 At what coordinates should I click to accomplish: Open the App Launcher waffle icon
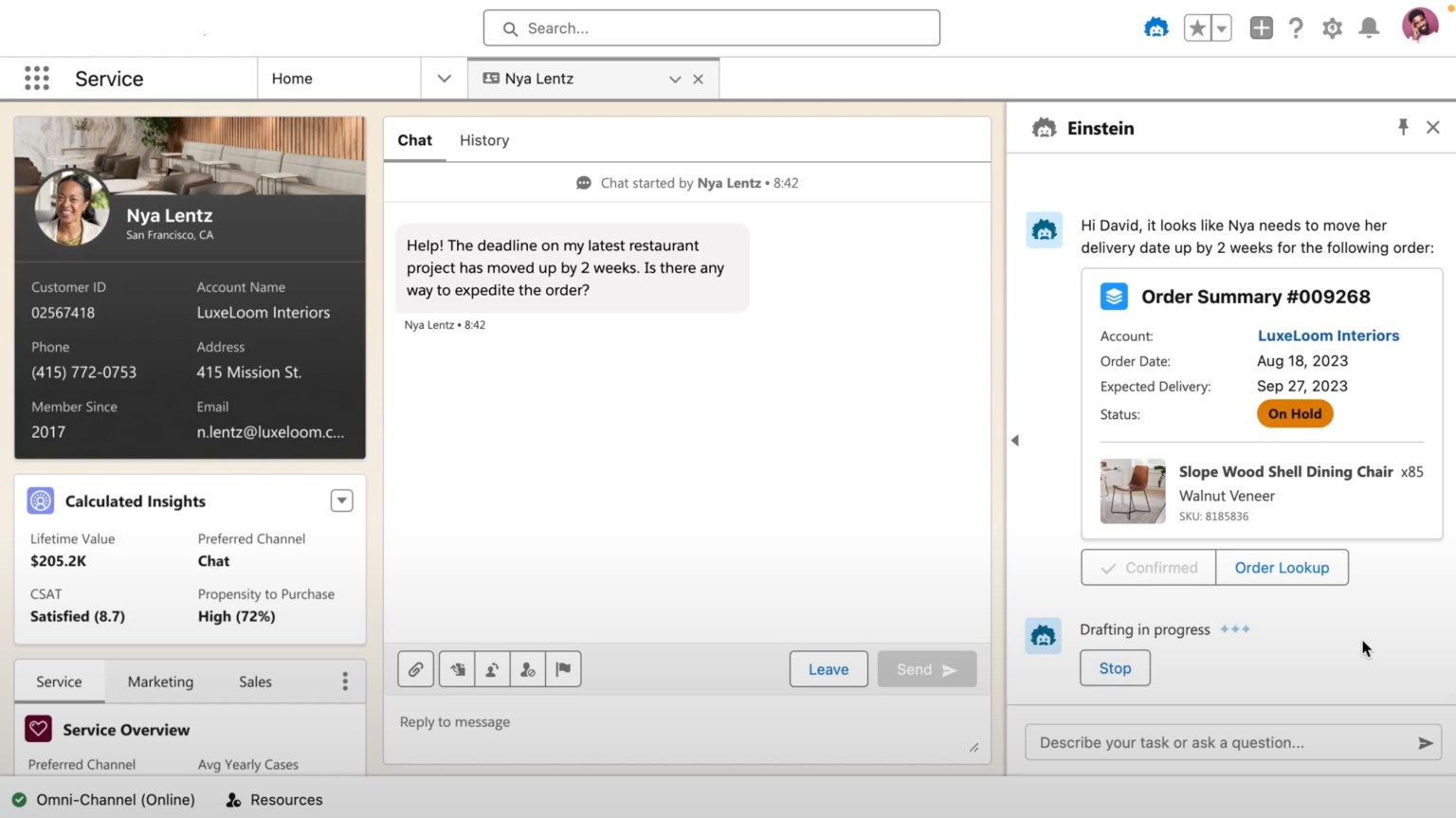(x=36, y=78)
